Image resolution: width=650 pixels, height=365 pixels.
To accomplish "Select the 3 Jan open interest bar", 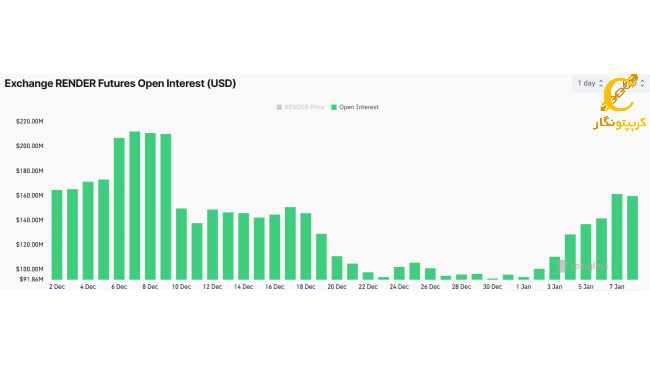I will pos(554,268).
